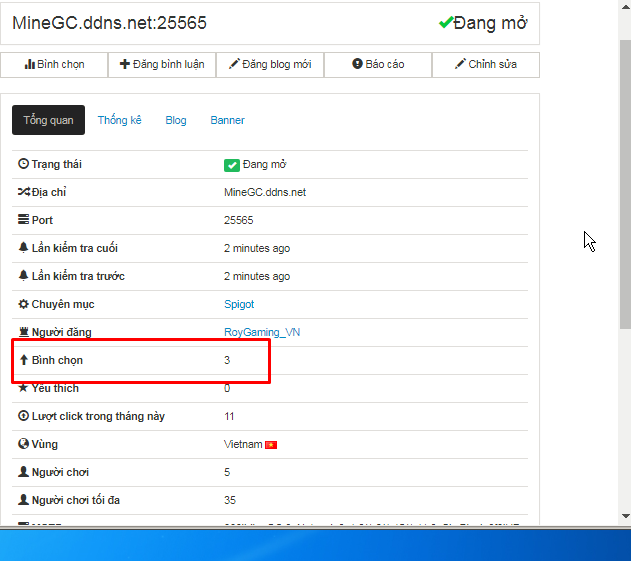This screenshot has height=561, width=631.
Task: Open the Banner tab
Action: (227, 120)
